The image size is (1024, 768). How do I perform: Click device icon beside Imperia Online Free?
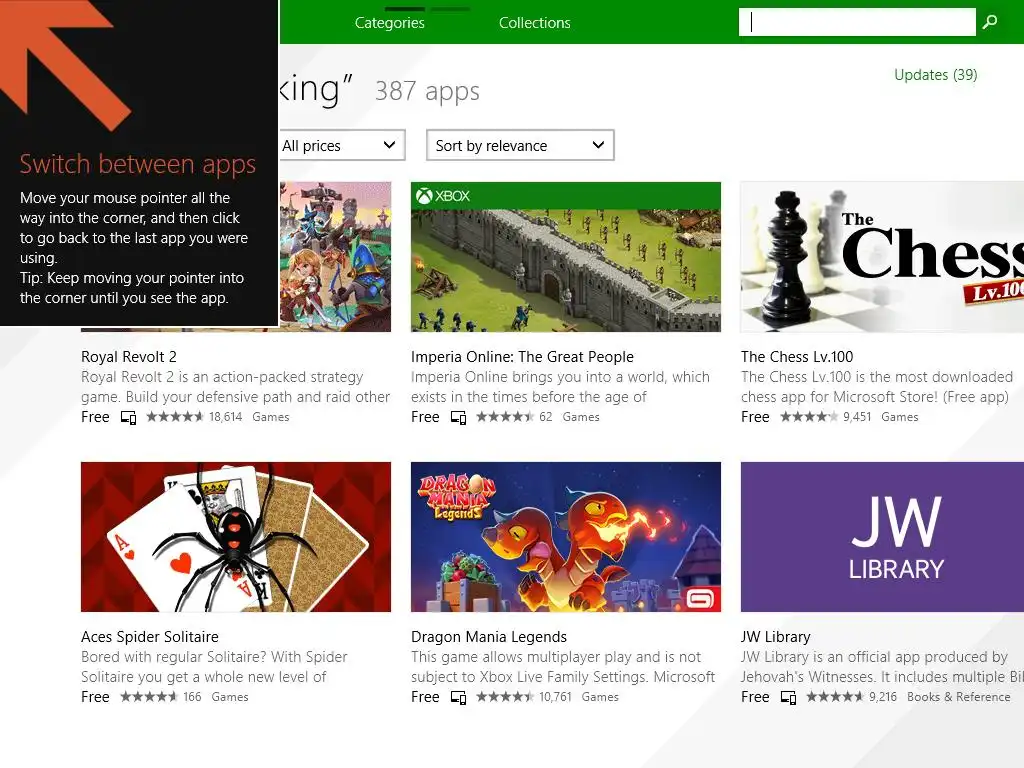coord(458,417)
